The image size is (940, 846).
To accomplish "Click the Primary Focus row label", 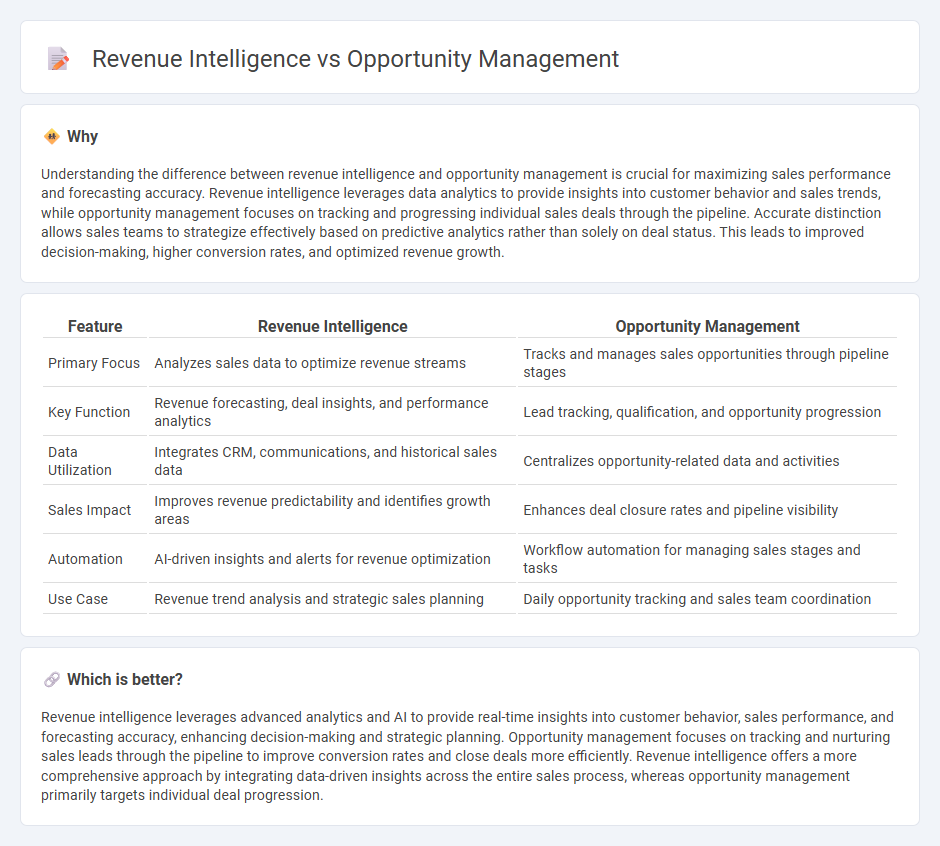I will coord(94,363).
